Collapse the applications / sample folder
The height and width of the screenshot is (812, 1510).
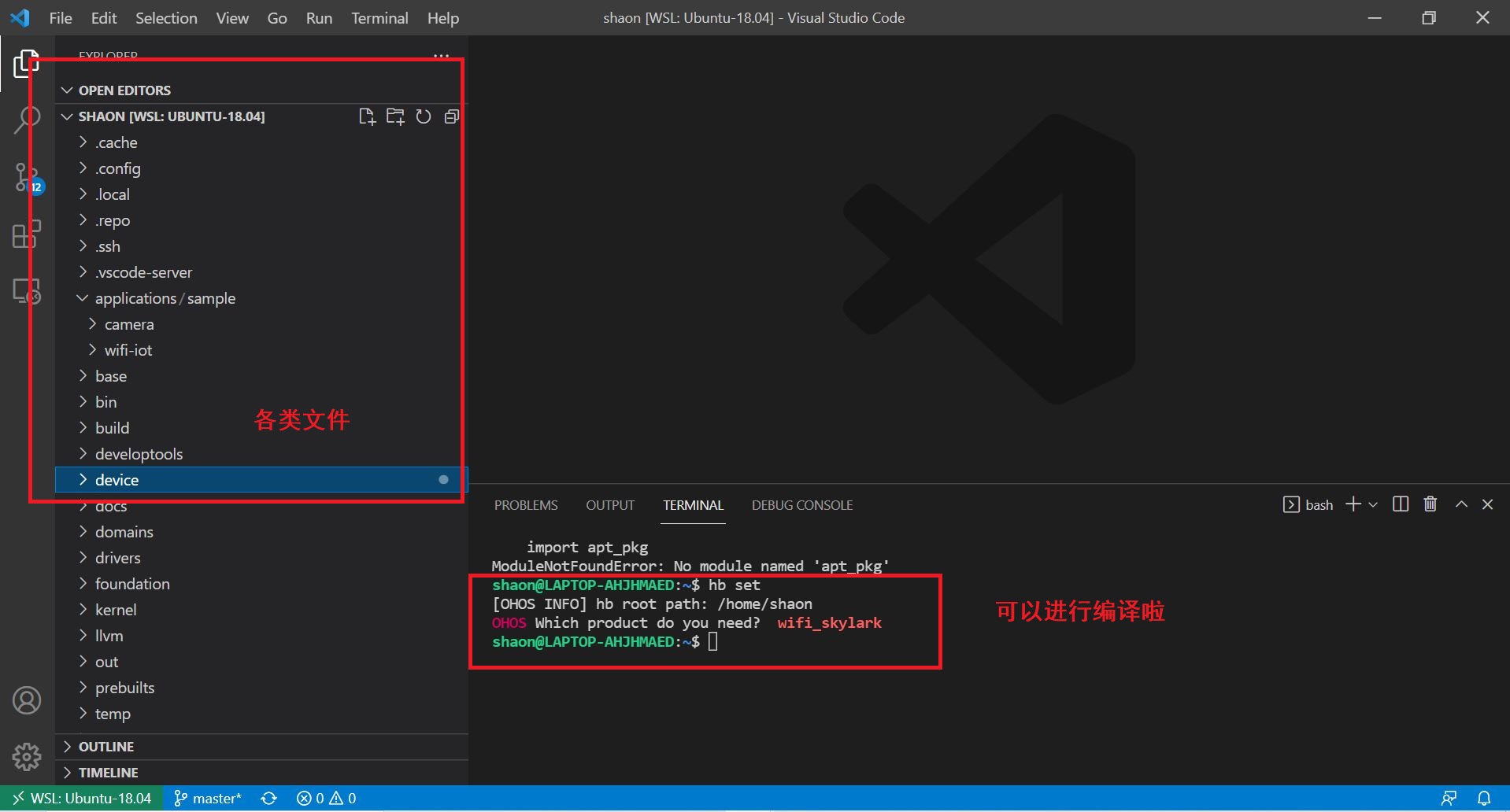pyautogui.click(x=261, y=298)
